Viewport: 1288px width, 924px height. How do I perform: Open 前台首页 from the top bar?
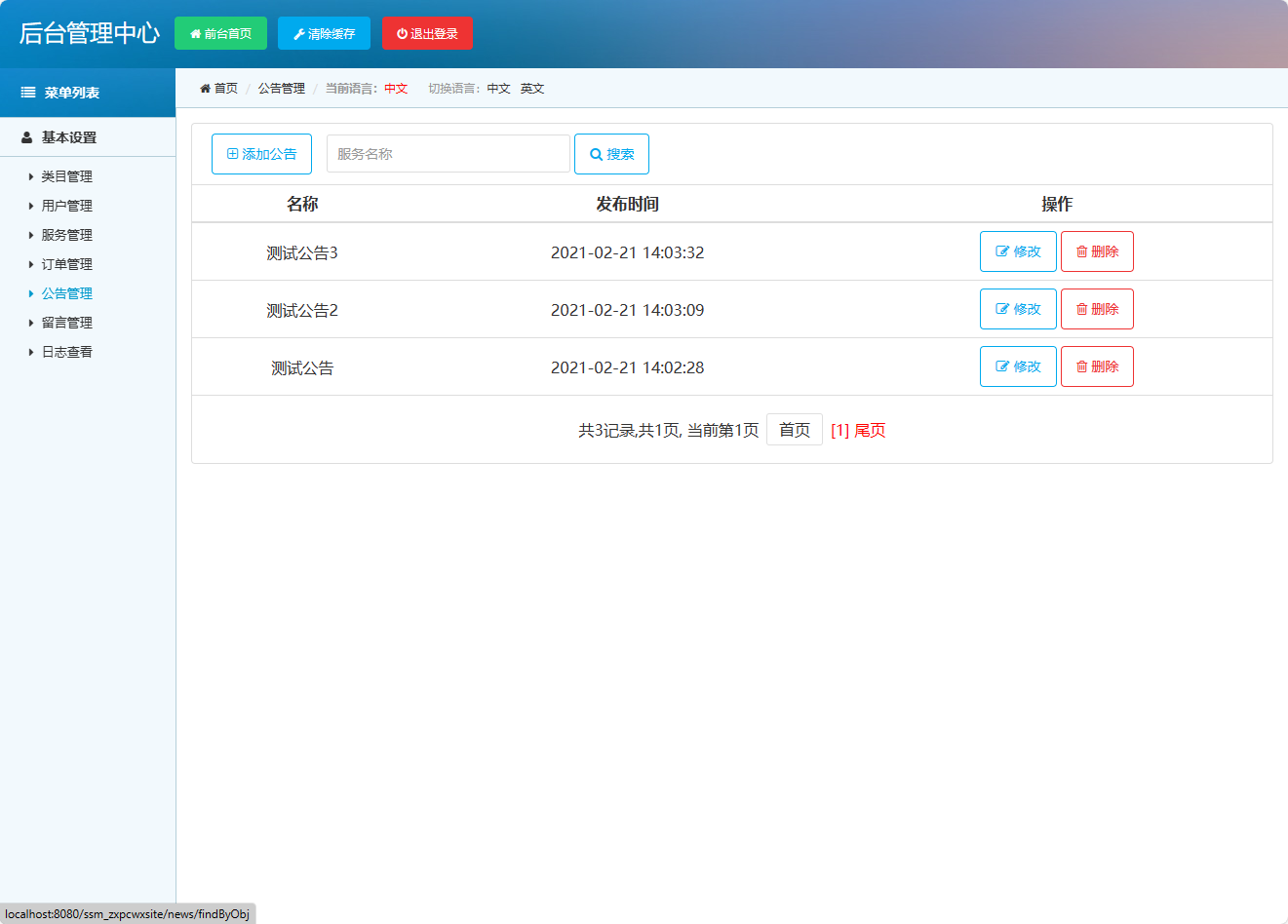click(220, 32)
